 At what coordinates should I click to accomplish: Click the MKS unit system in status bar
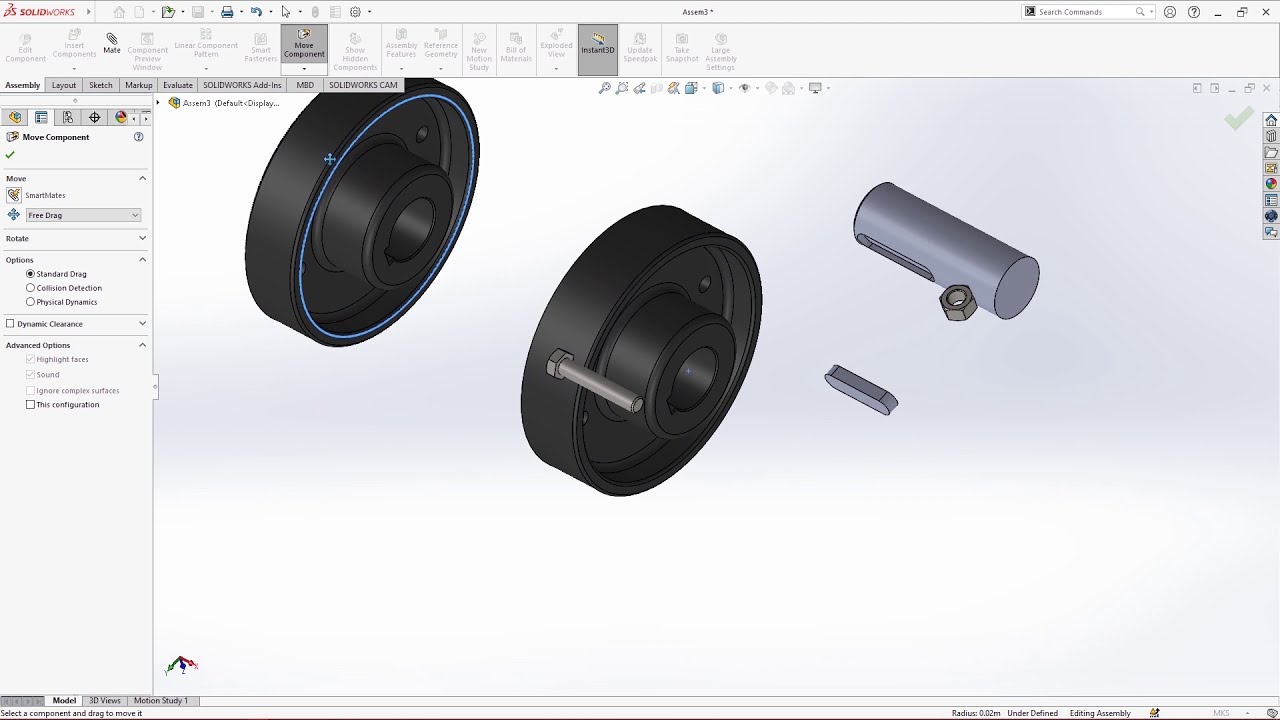[1221, 713]
